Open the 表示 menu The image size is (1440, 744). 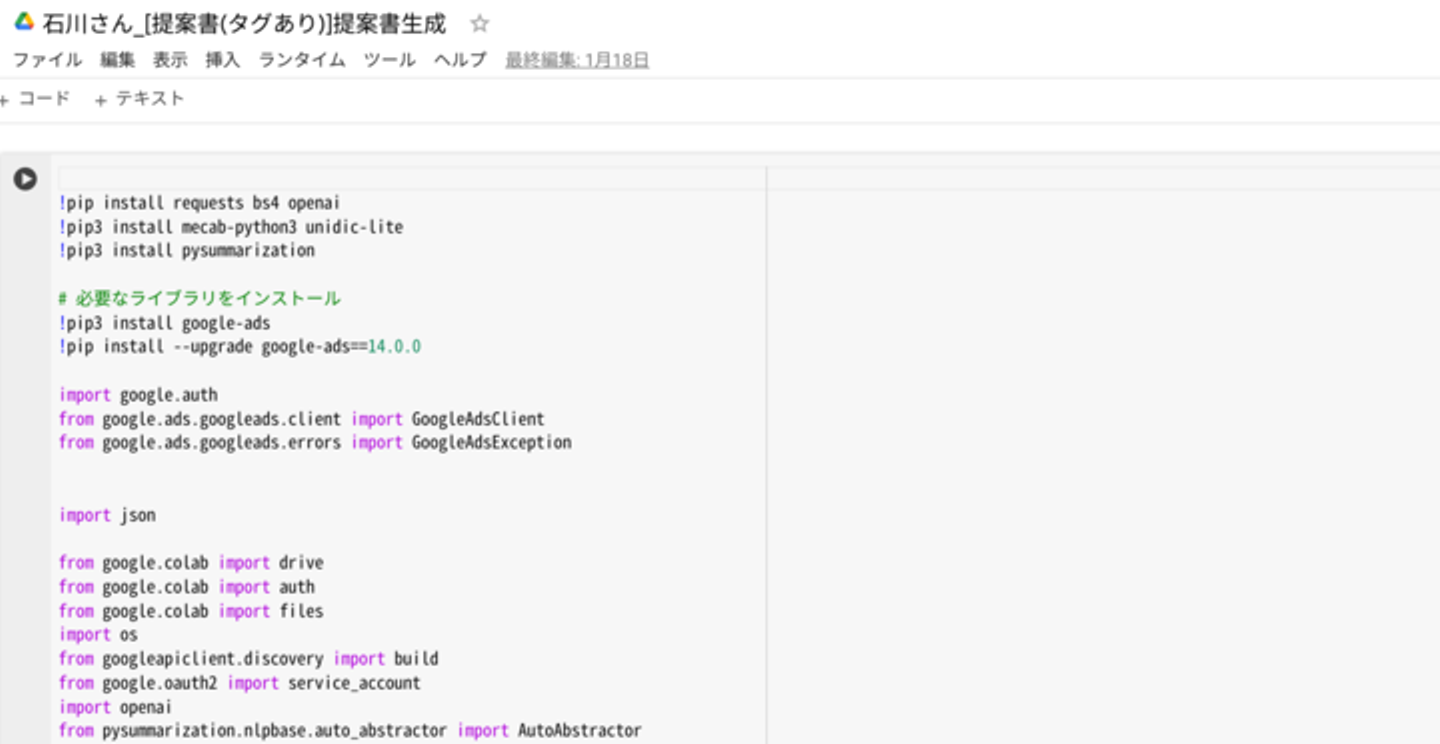tap(170, 60)
